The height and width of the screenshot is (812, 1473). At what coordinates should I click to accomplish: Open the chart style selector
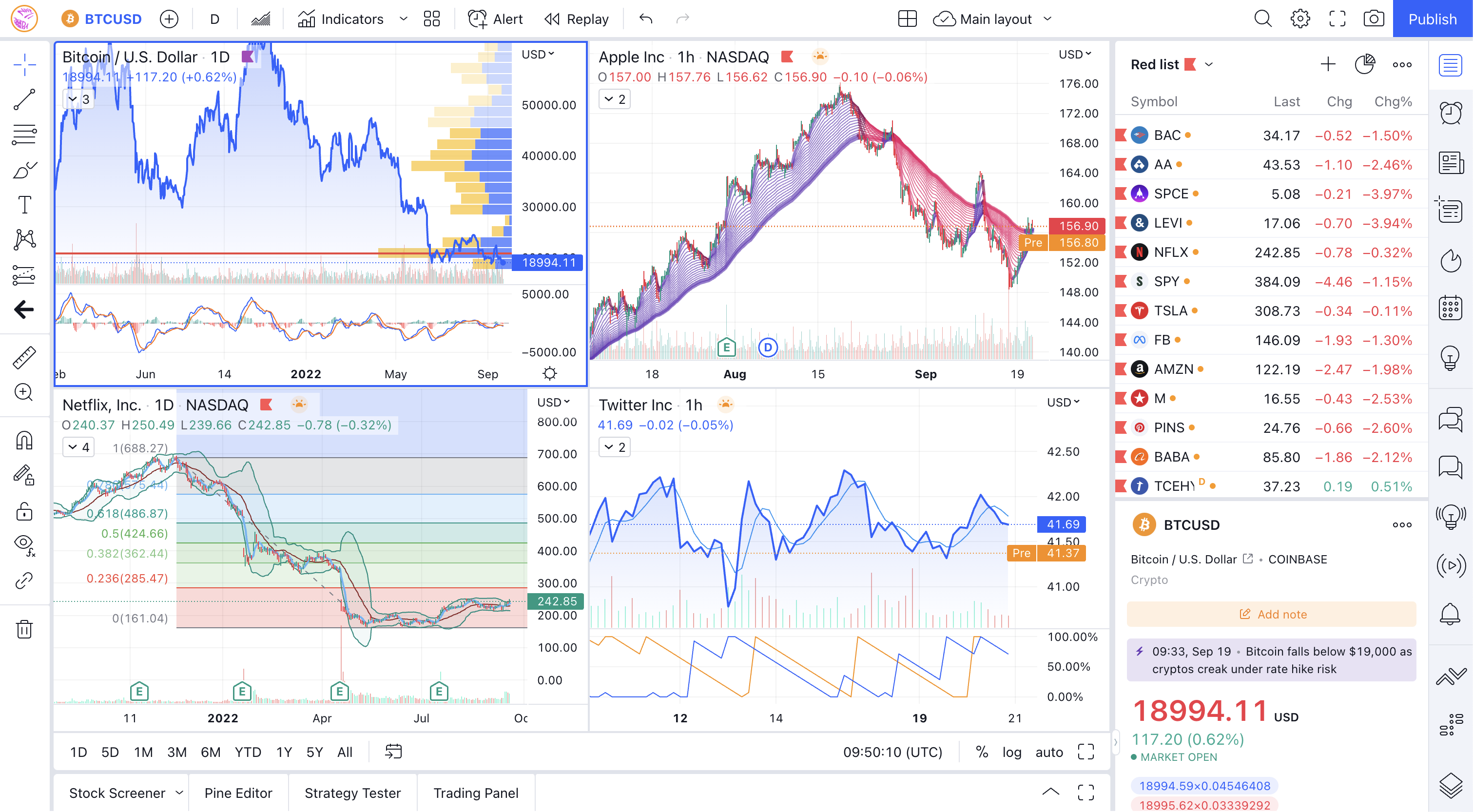click(x=261, y=19)
